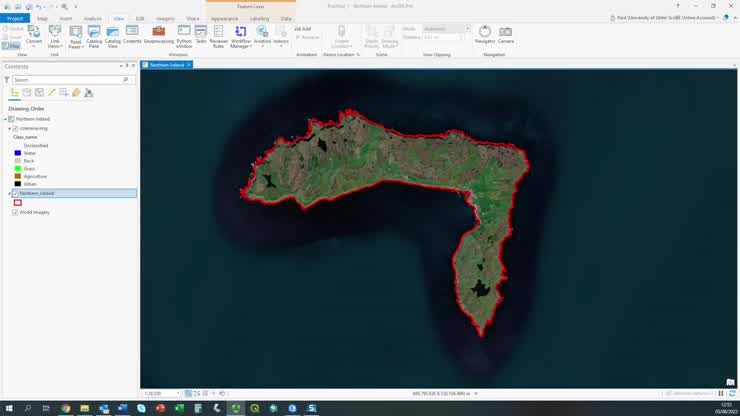Select List By Drawing Order icon
The image size is (740, 416).
(x=14, y=92)
